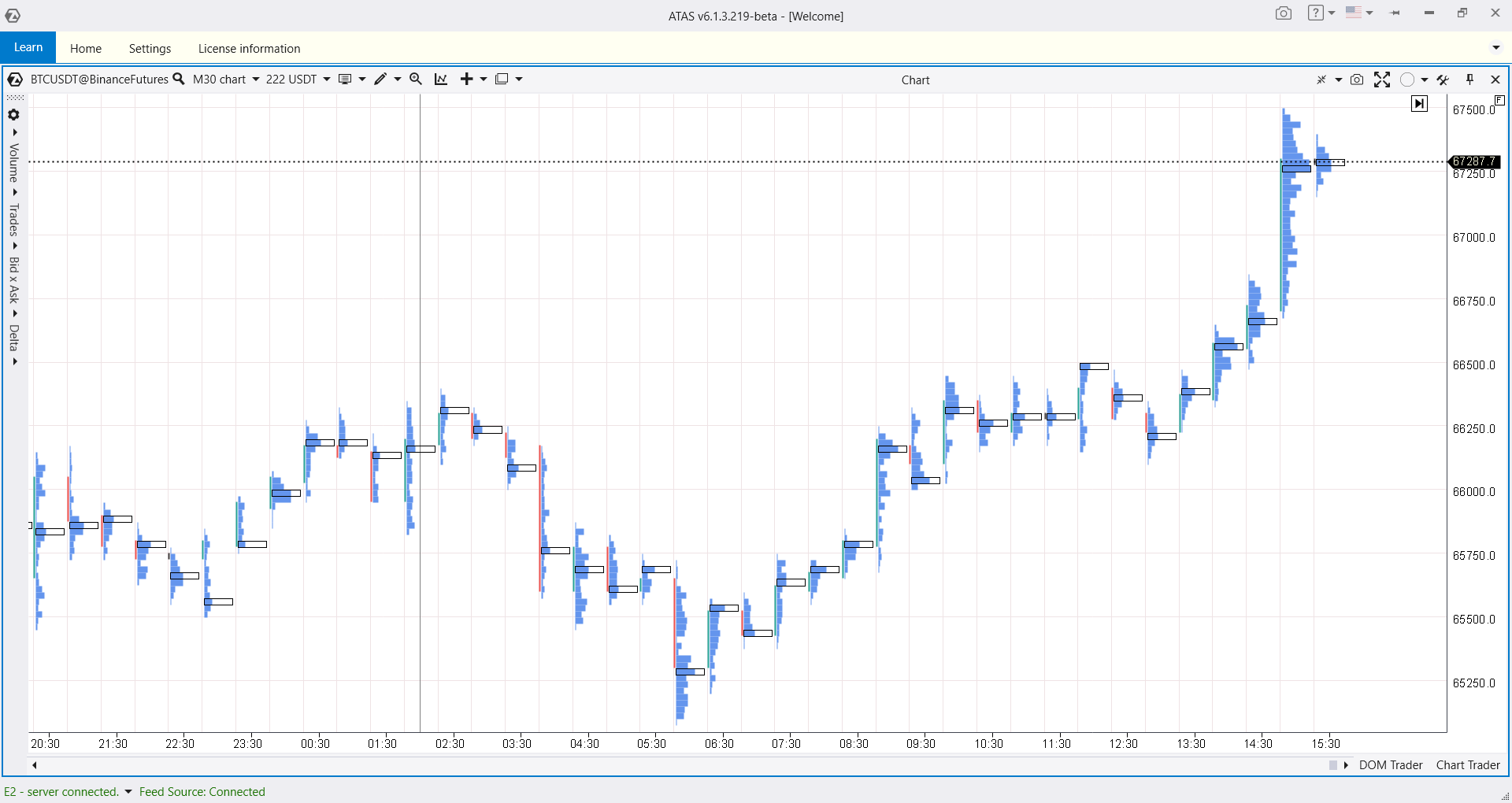Click the Feed Source: Connected status text
This screenshot has width=1512, height=803.
202,791
